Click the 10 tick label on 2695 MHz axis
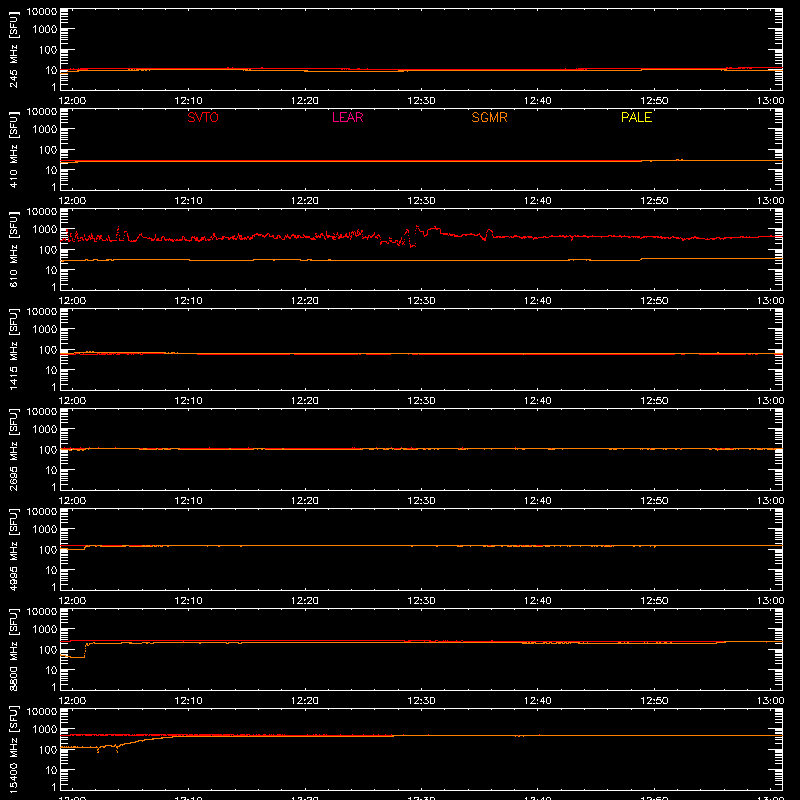 [51, 470]
